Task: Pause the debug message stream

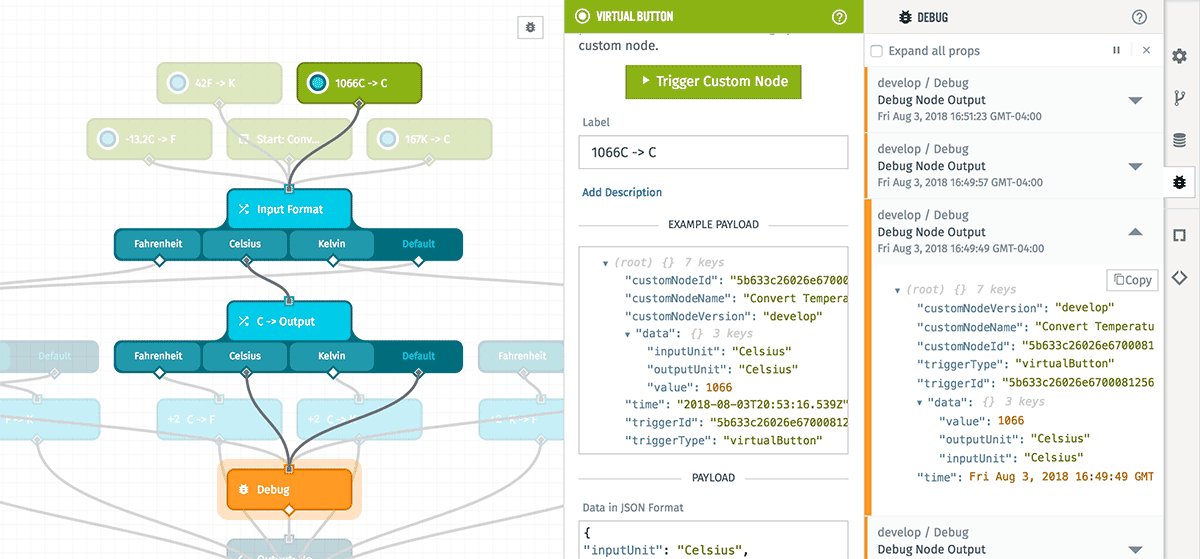Action: click(1117, 50)
